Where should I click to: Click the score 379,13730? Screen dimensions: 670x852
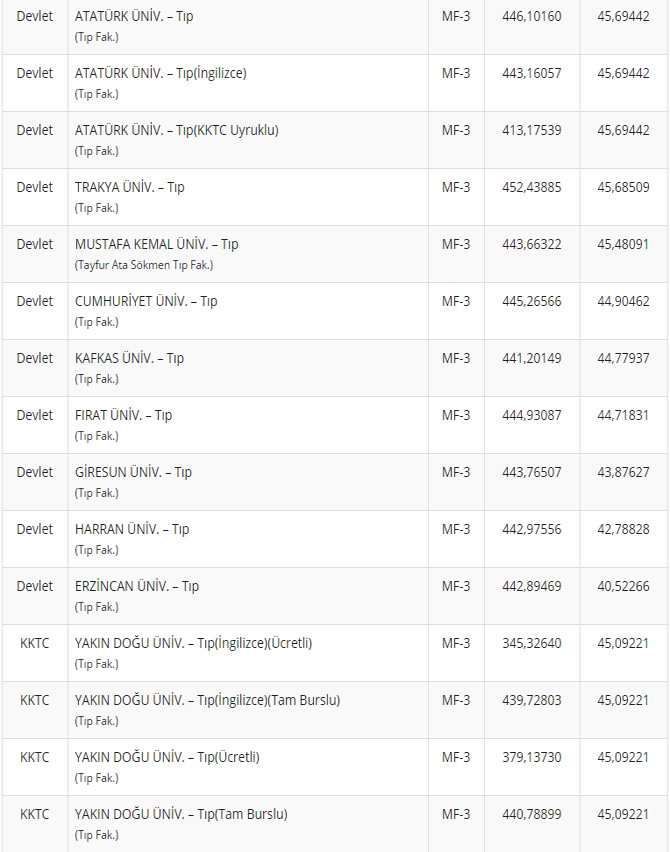click(x=532, y=757)
